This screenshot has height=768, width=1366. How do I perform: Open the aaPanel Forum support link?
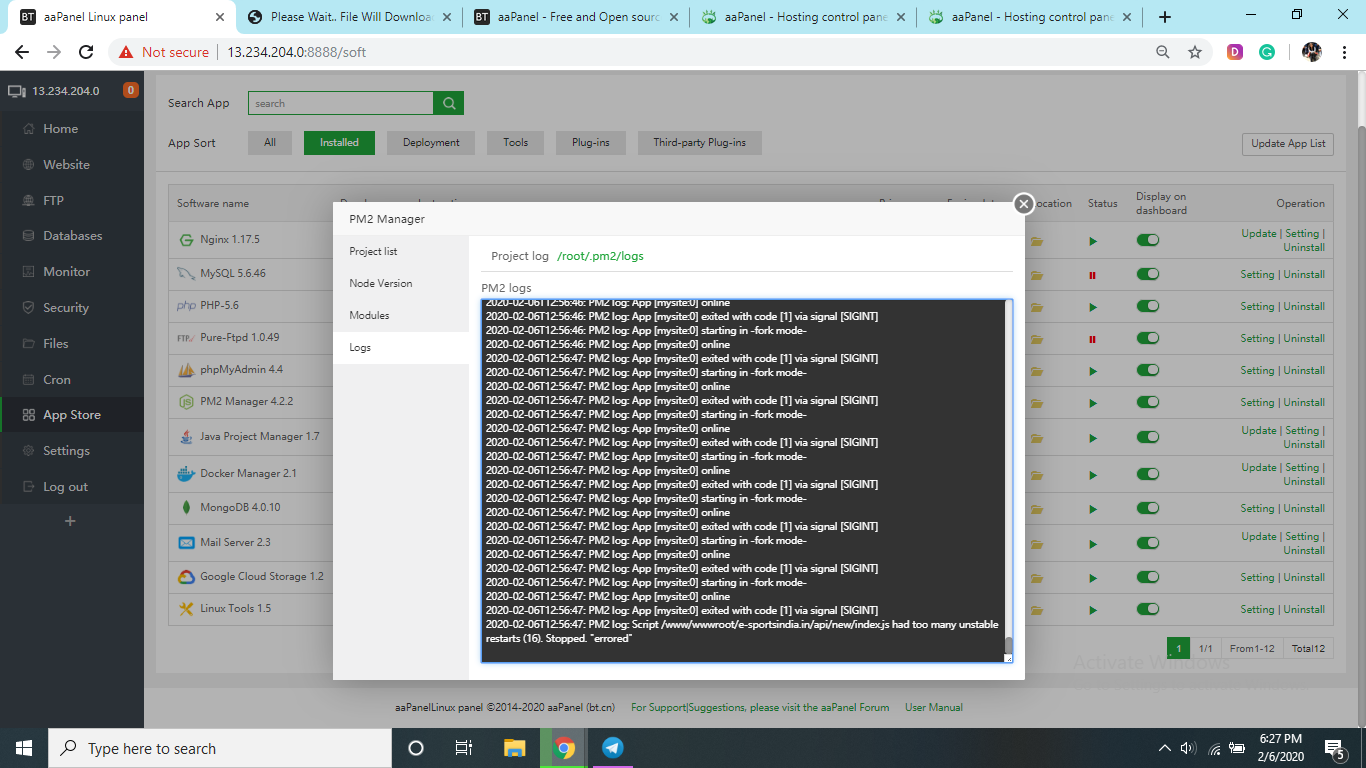(760, 707)
